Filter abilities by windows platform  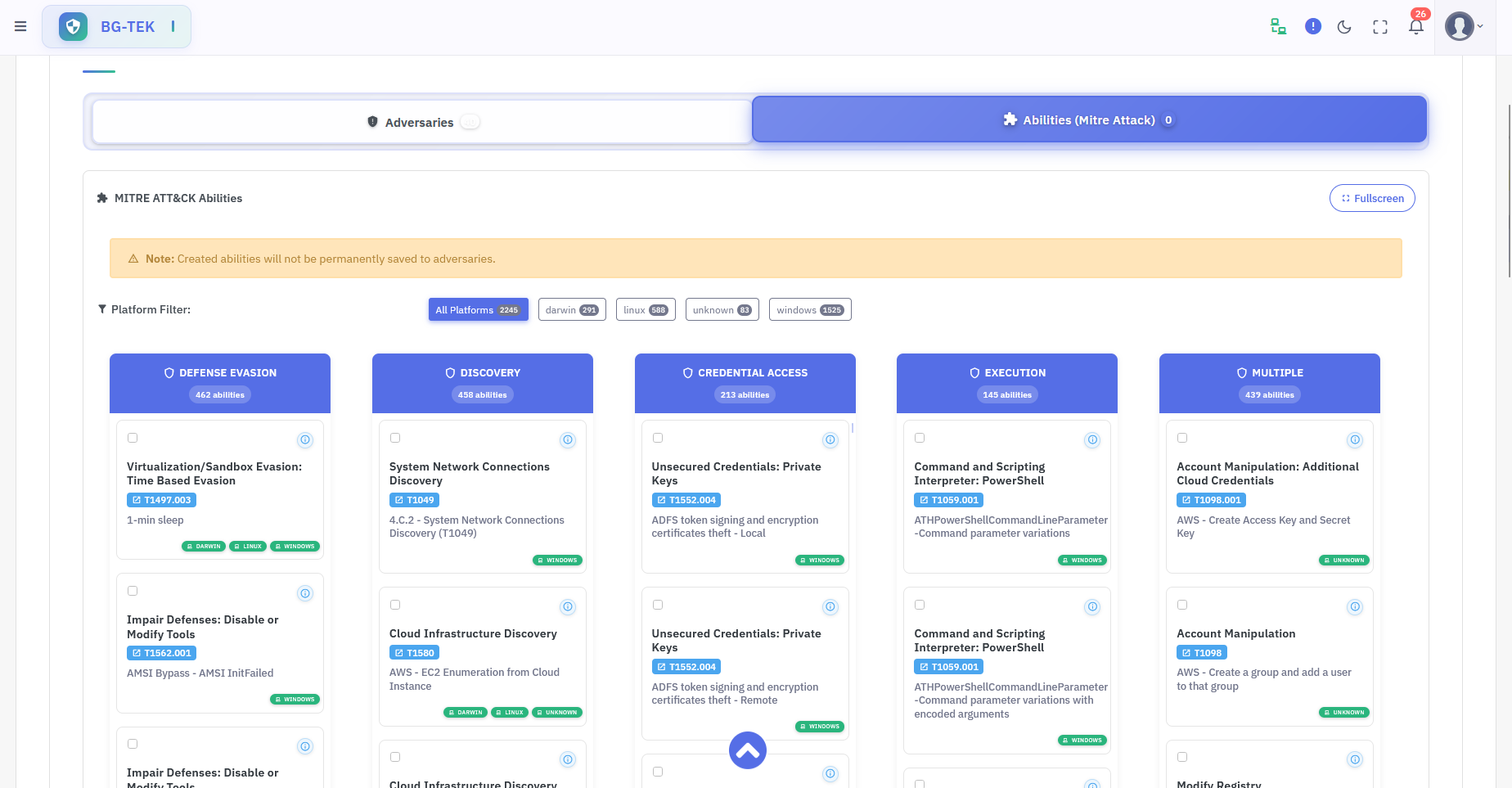[x=810, y=310]
